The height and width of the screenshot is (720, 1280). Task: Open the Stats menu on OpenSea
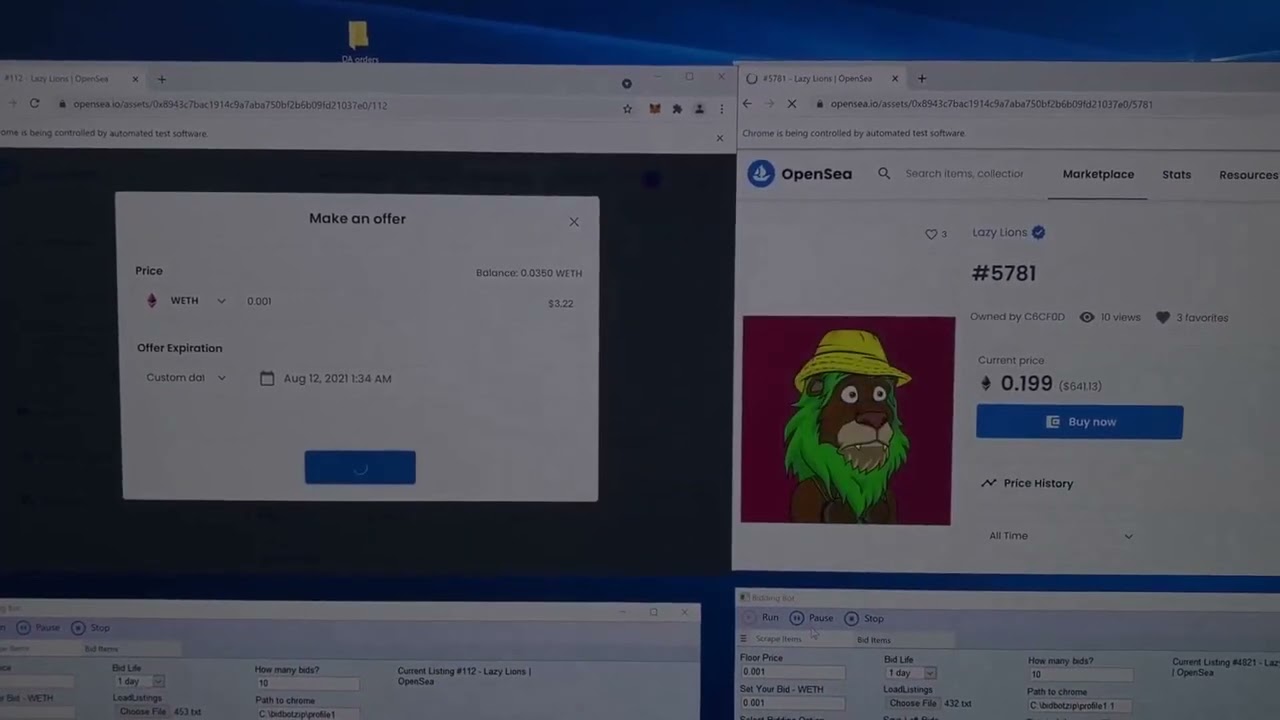(x=1176, y=175)
